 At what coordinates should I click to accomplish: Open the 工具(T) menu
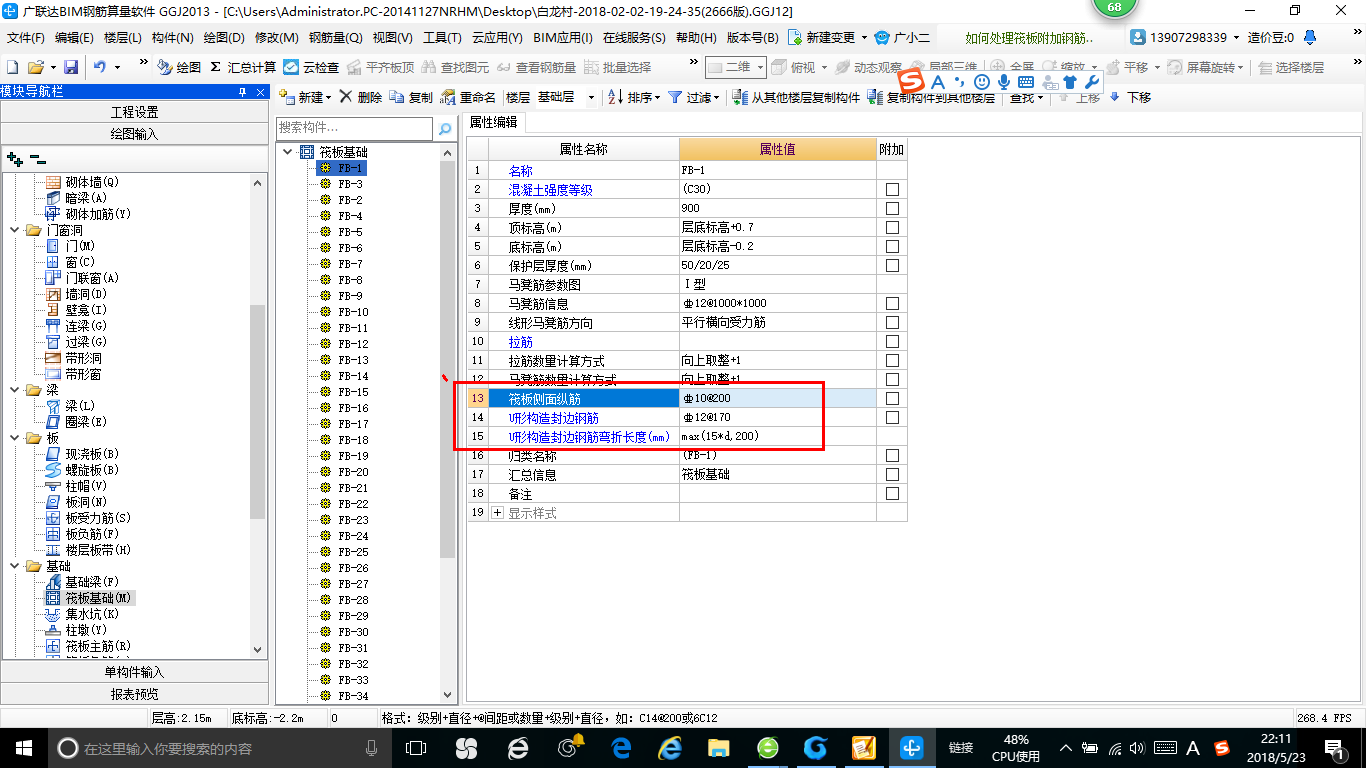pyautogui.click(x=442, y=37)
